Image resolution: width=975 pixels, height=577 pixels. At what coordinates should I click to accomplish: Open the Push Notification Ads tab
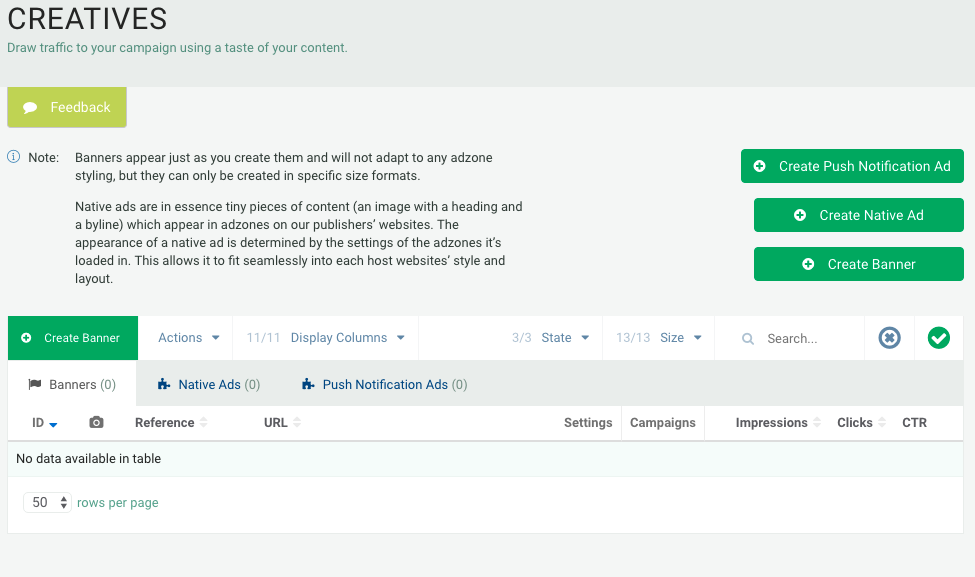pos(384,384)
